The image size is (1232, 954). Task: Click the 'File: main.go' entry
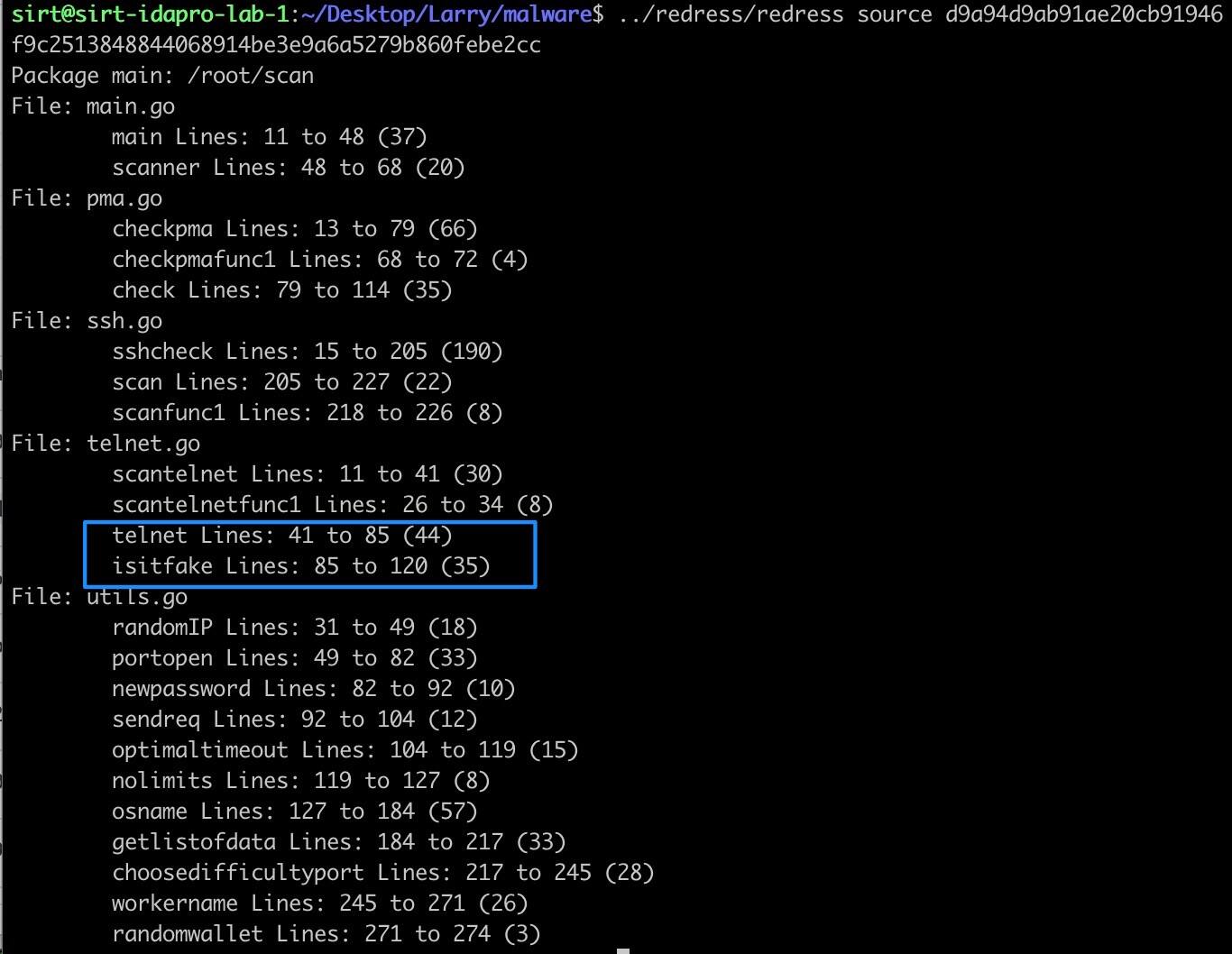click(x=93, y=106)
